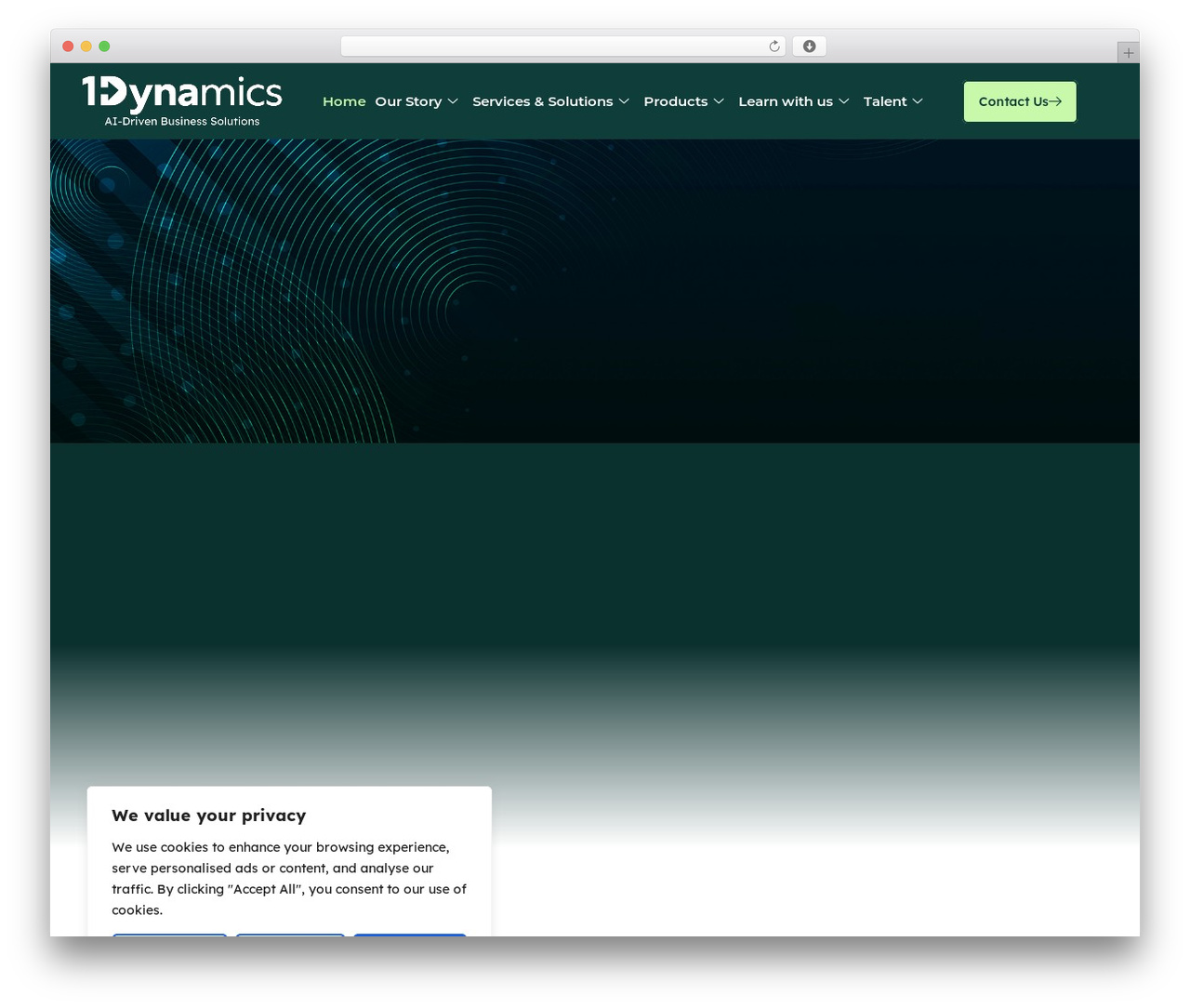Image resolution: width=1190 pixels, height=1008 pixels.
Task: Close the browser window with the red button
Action: point(68,46)
